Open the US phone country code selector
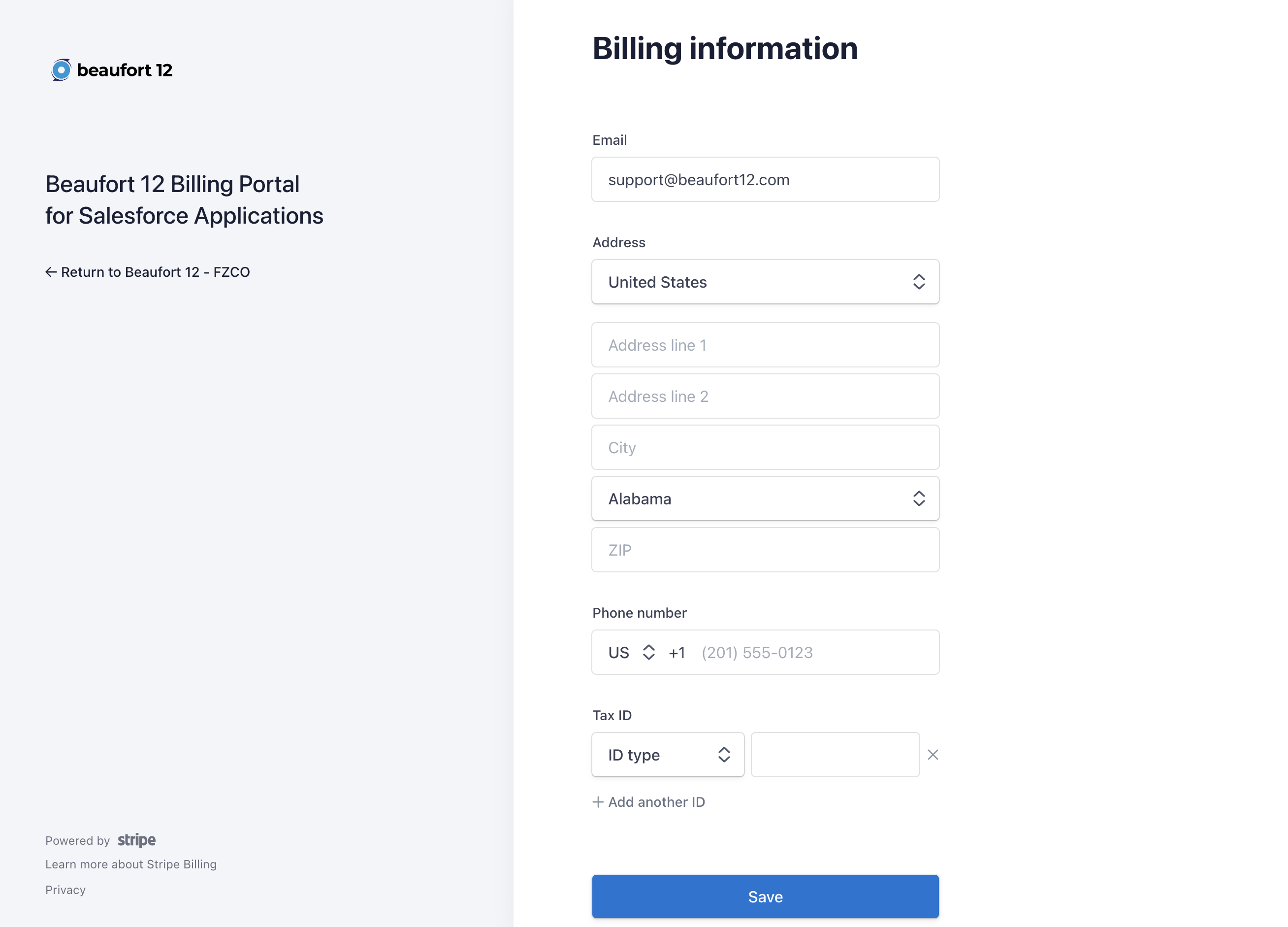Screen dimensions: 1288x927 [x=632, y=653]
